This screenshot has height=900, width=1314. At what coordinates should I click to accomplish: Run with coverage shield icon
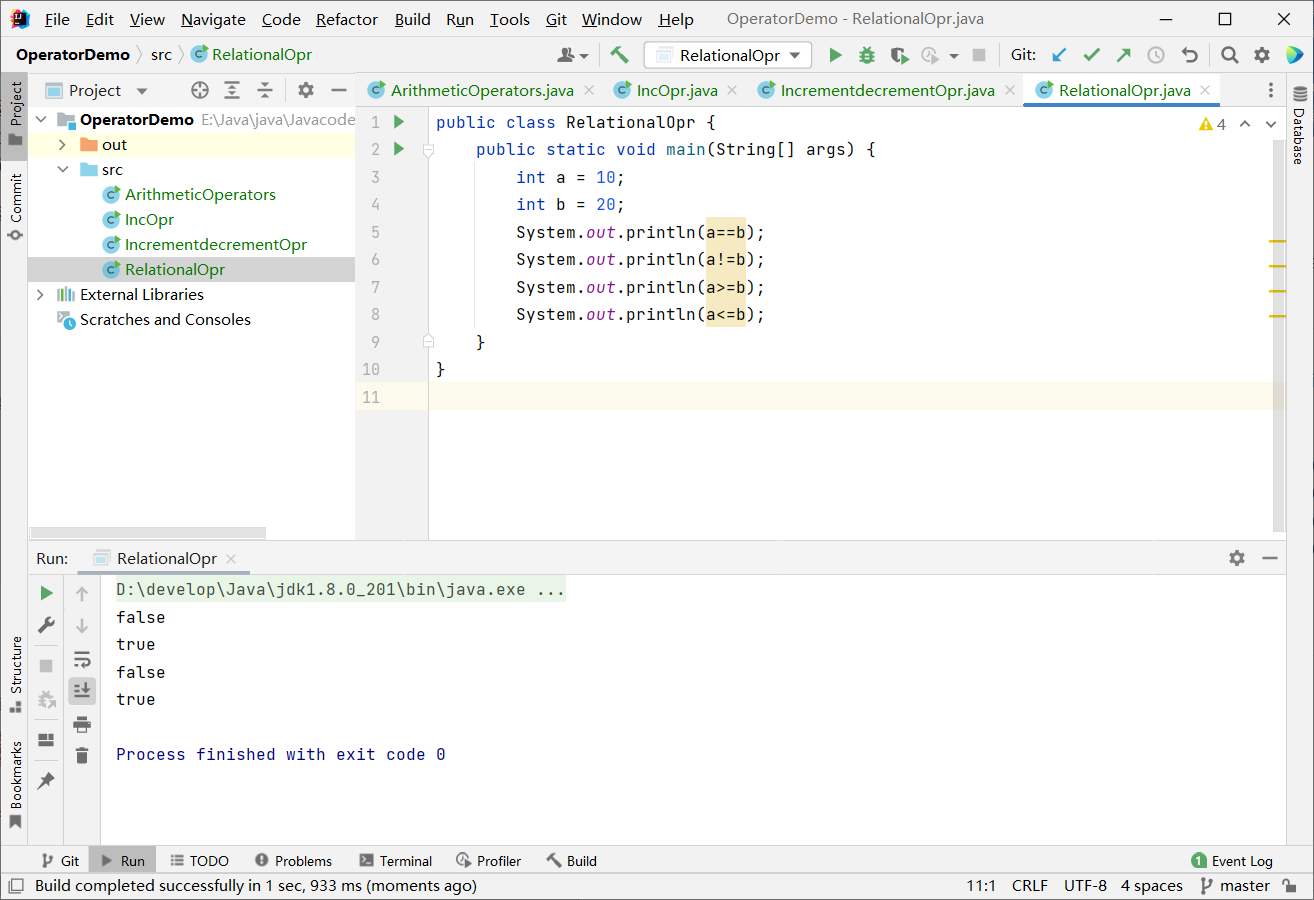899,55
